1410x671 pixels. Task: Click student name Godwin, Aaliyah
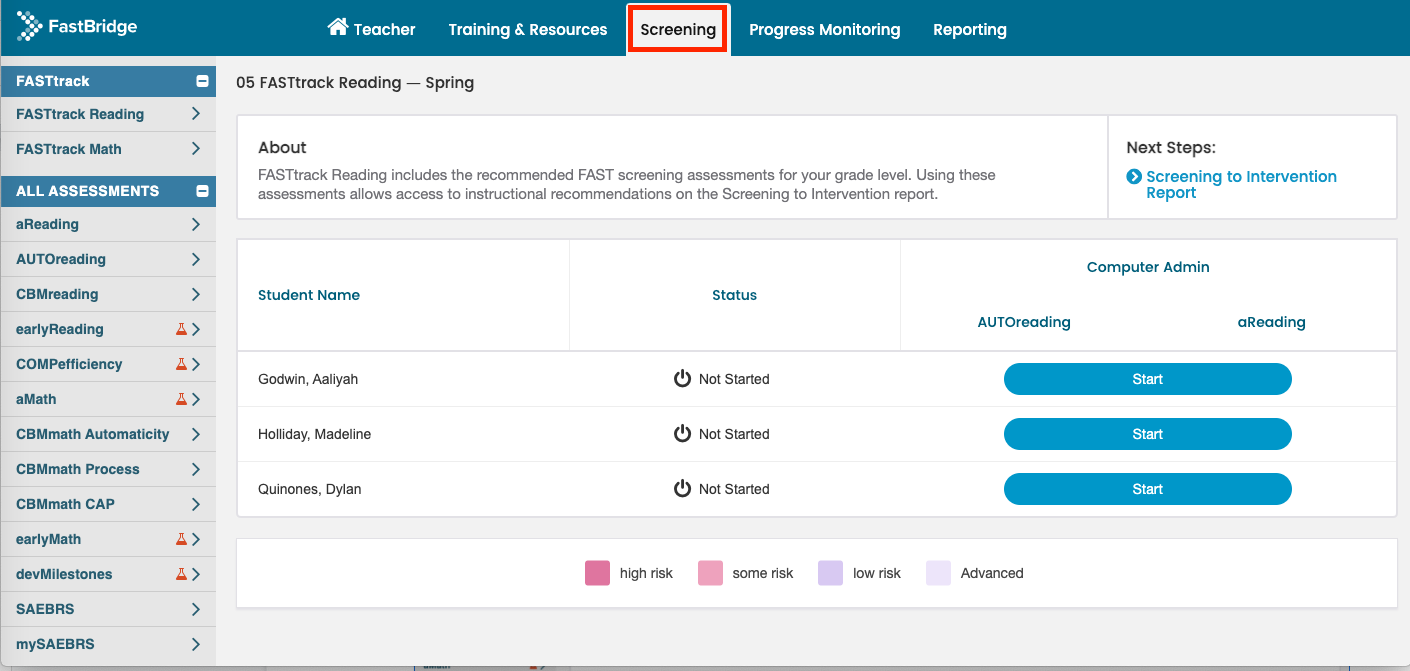308,379
